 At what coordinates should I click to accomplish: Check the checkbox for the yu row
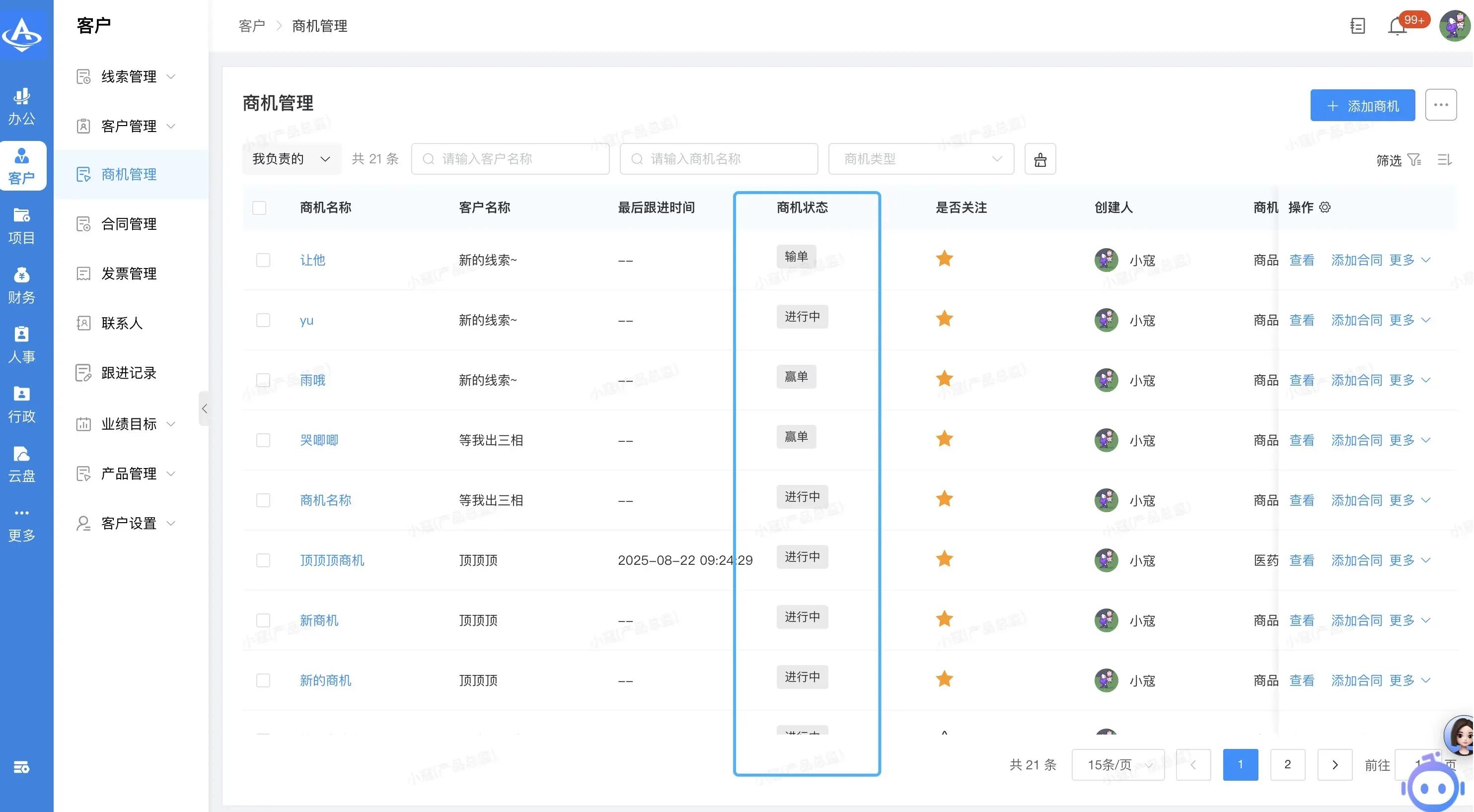click(263, 320)
